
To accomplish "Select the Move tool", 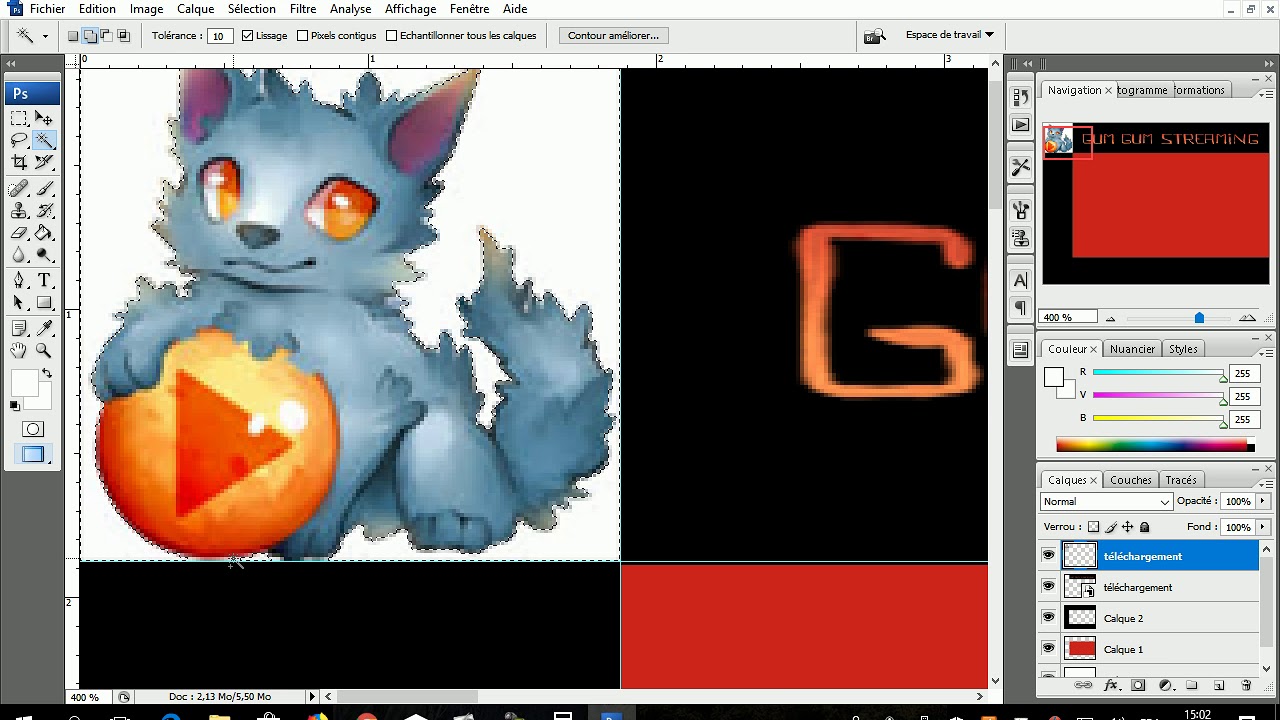I will pos(44,119).
